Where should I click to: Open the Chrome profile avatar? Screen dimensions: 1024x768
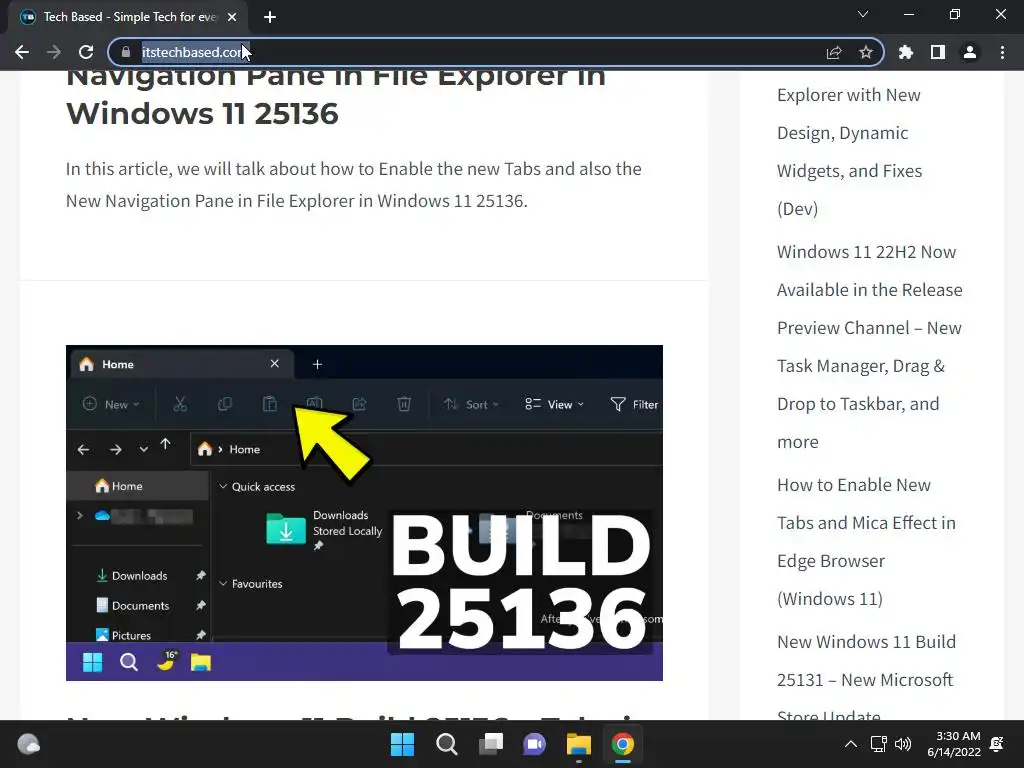pos(970,52)
